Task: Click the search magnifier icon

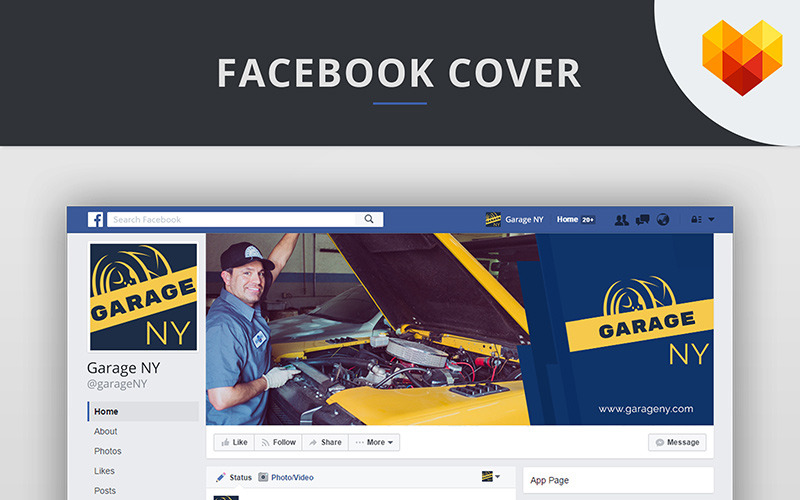Action: tap(369, 219)
